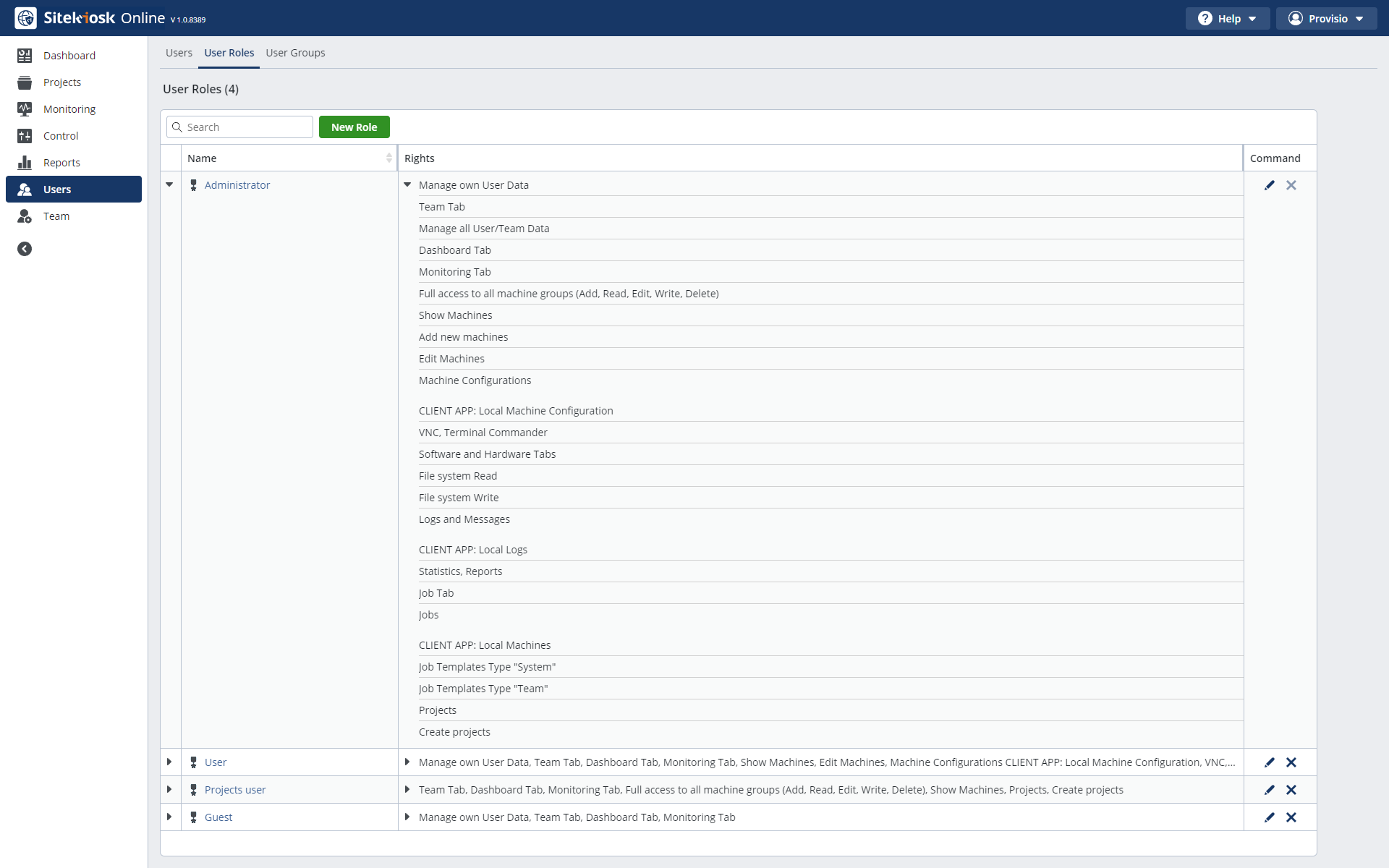1389x868 pixels.
Task: Open the Projects user role link
Action: click(235, 790)
